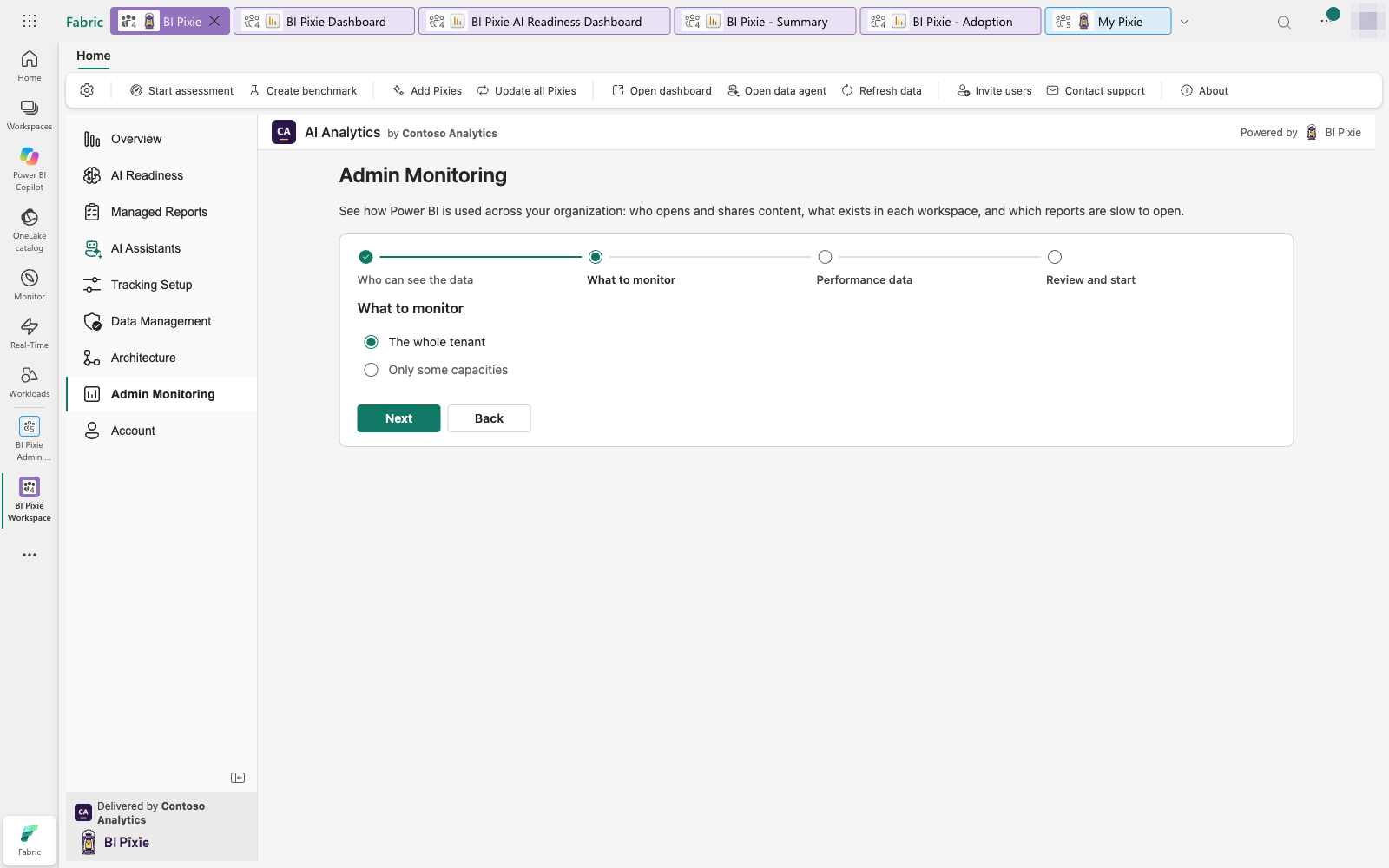
Task: Expand the open tabs overflow chevron
Action: [1184, 22]
